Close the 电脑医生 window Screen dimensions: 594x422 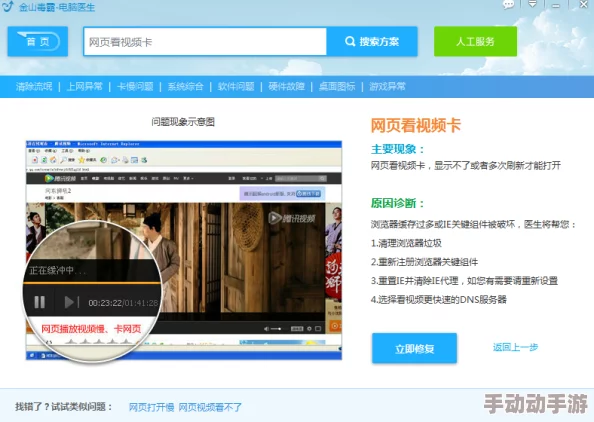(x=584, y=4)
